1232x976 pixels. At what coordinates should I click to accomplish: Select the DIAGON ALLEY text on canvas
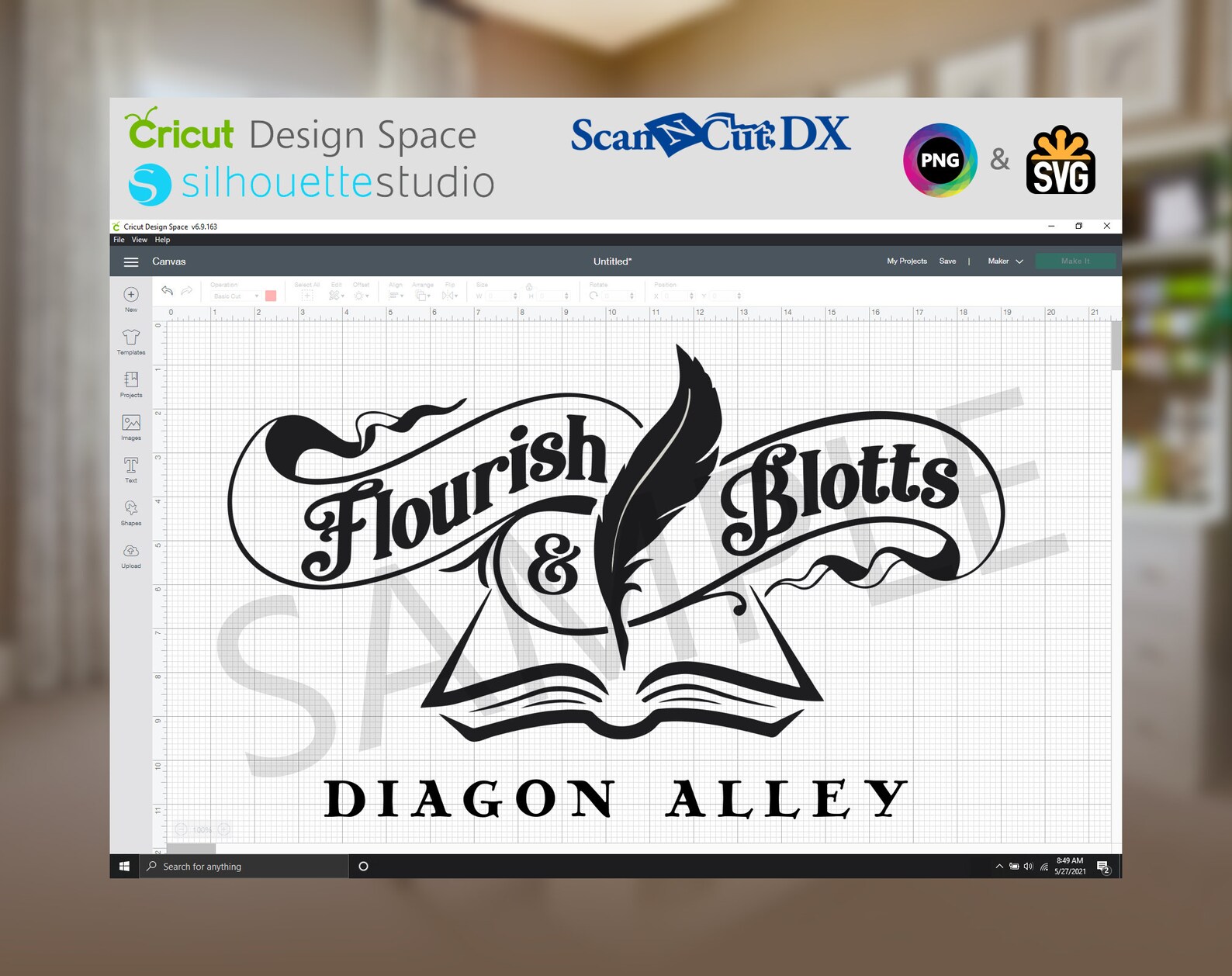(x=615, y=799)
